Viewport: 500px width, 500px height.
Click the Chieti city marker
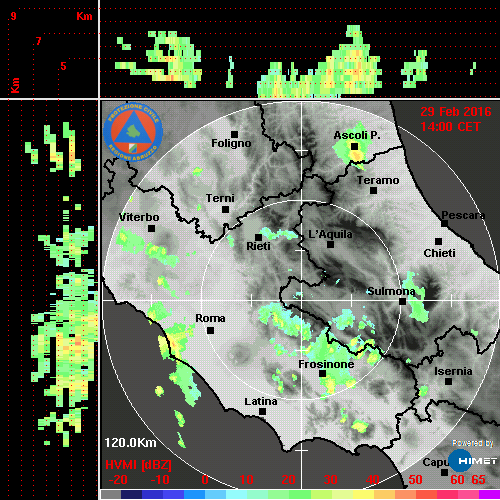click(x=439, y=241)
